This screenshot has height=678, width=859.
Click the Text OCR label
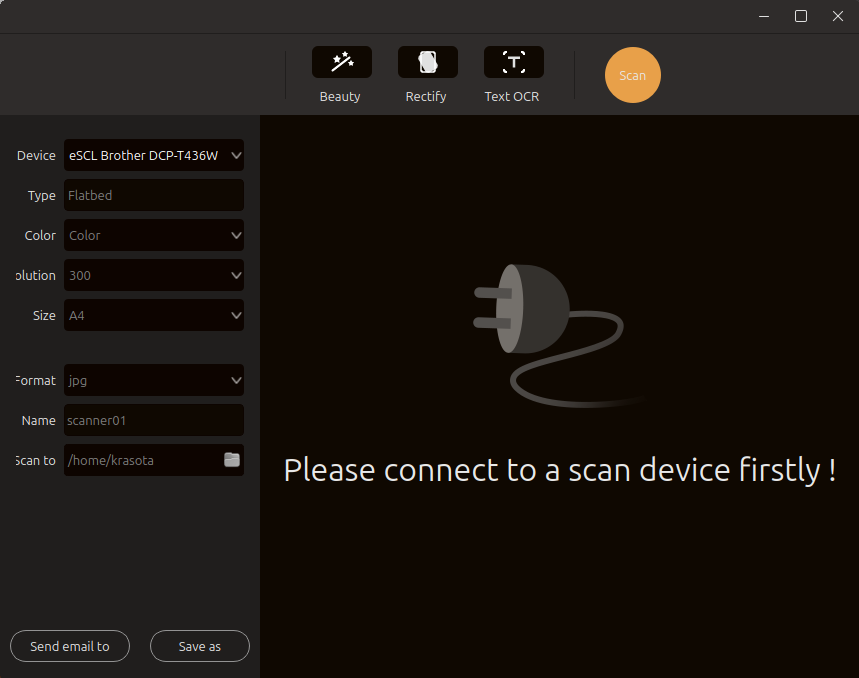[512, 97]
